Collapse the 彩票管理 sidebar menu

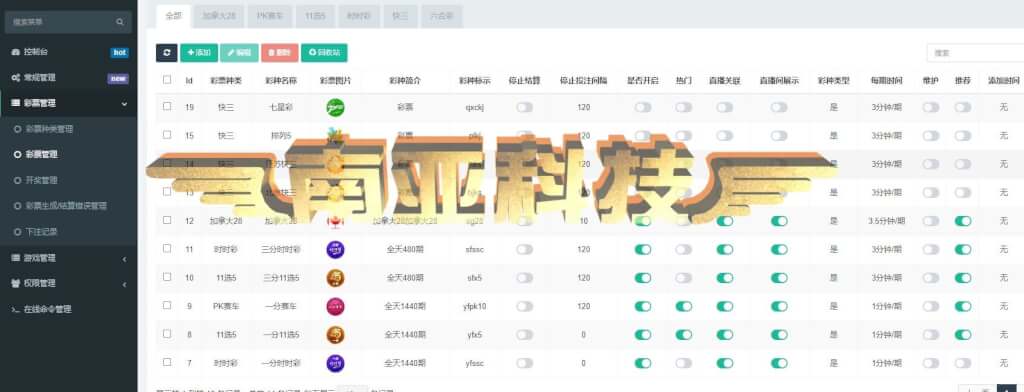69,103
